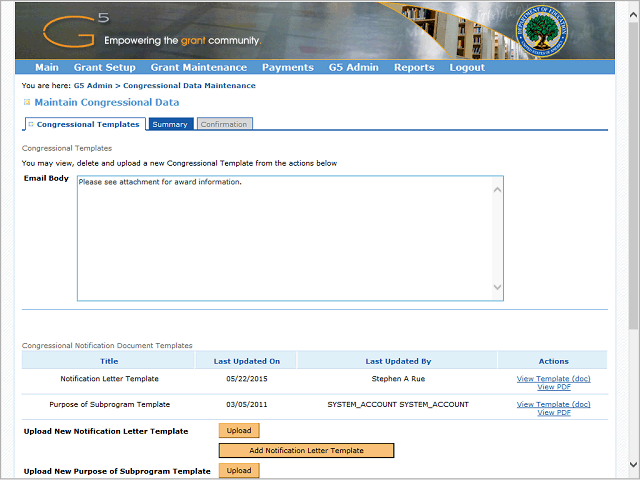Viewport: 640px width, 480px height.
Task: Select the Purpose of Subprogram Template title cell
Action: [x=109, y=404]
